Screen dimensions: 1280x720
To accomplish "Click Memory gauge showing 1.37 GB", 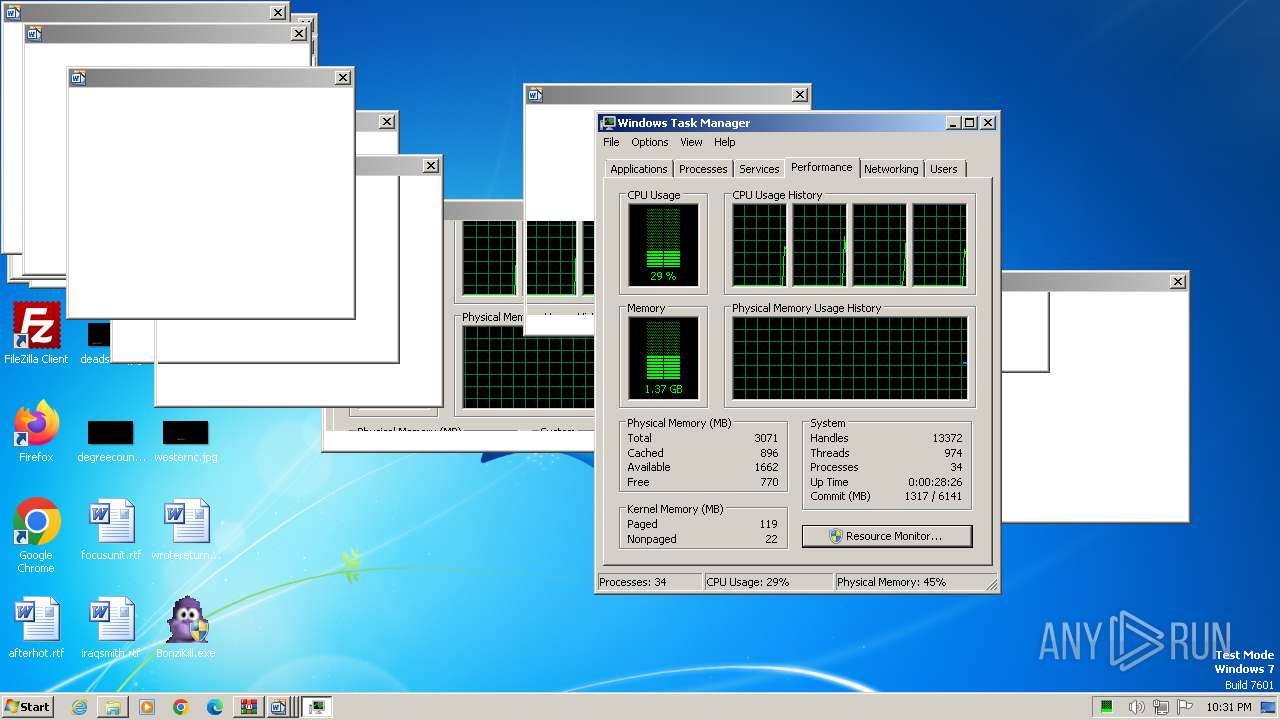I will coord(663,358).
